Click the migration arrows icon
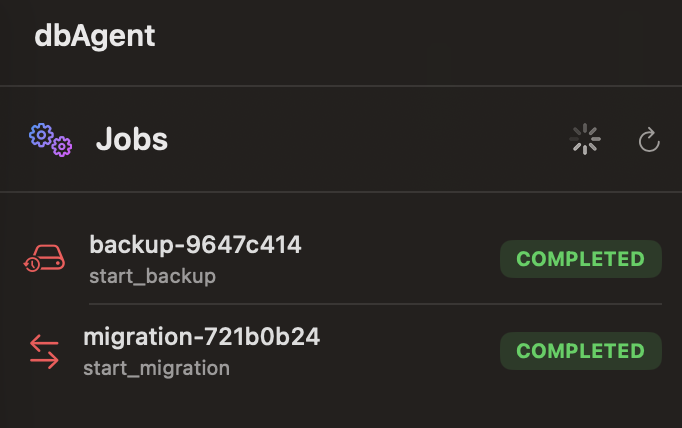The height and width of the screenshot is (428, 682). tap(44, 350)
